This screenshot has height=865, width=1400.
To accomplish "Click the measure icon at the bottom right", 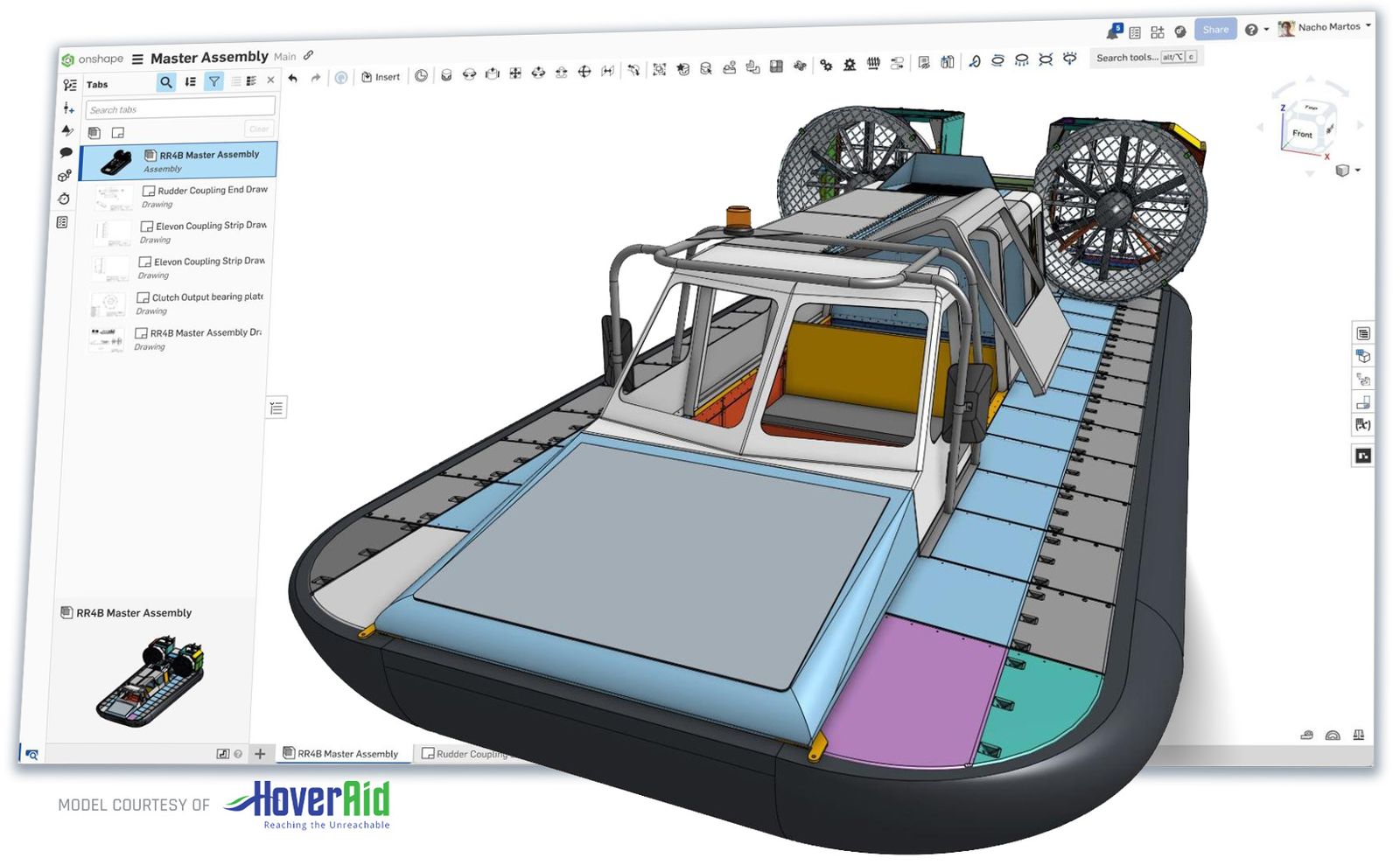I will [x=1306, y=736].
